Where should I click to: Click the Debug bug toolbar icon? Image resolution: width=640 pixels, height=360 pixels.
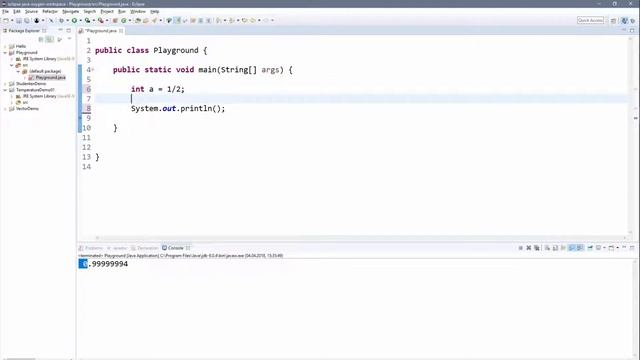tap(62, 20)
